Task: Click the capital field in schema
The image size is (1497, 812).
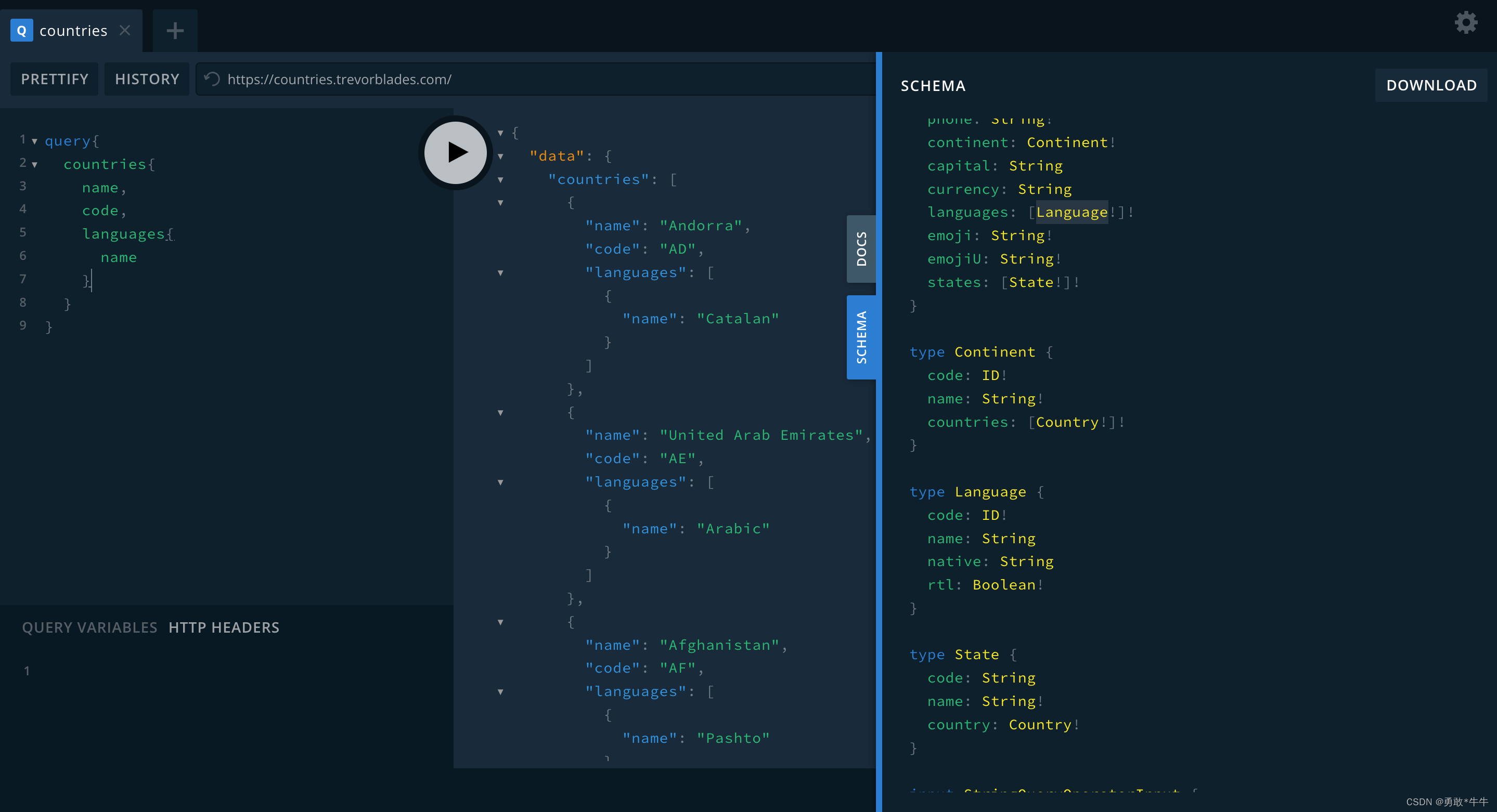Action: click(959, 166)
